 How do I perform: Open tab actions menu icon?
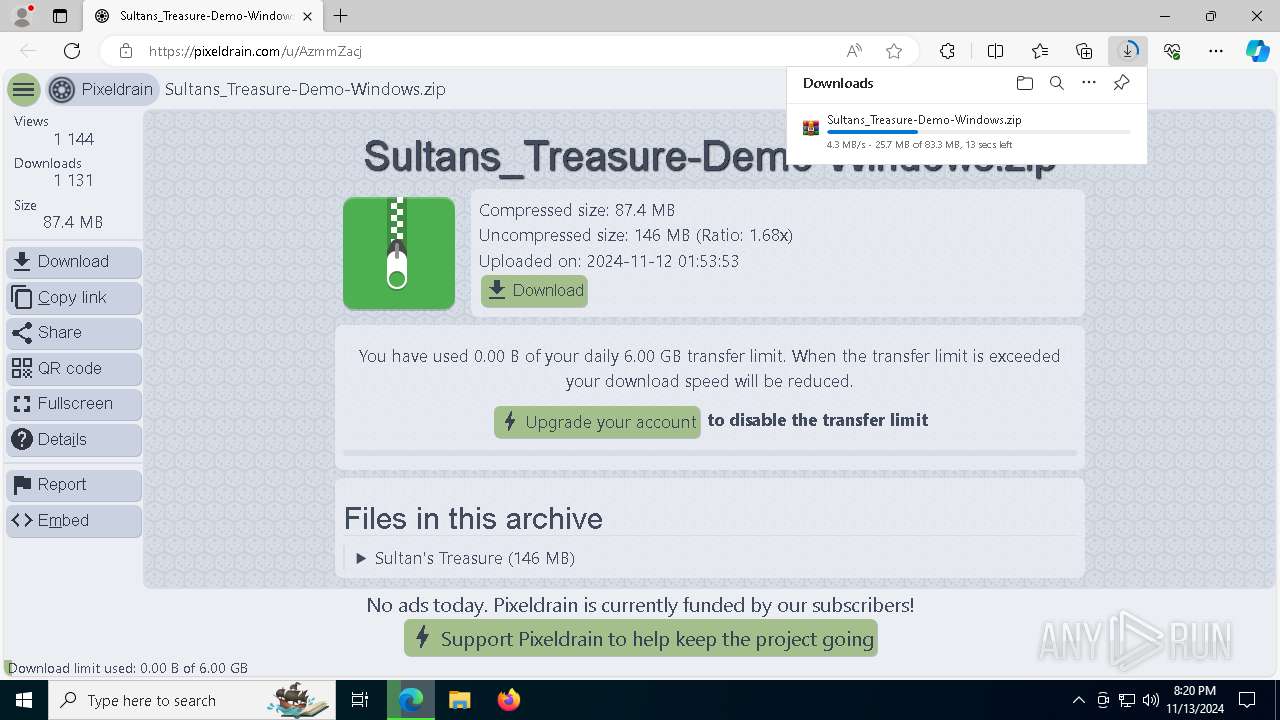pos(60,16)
